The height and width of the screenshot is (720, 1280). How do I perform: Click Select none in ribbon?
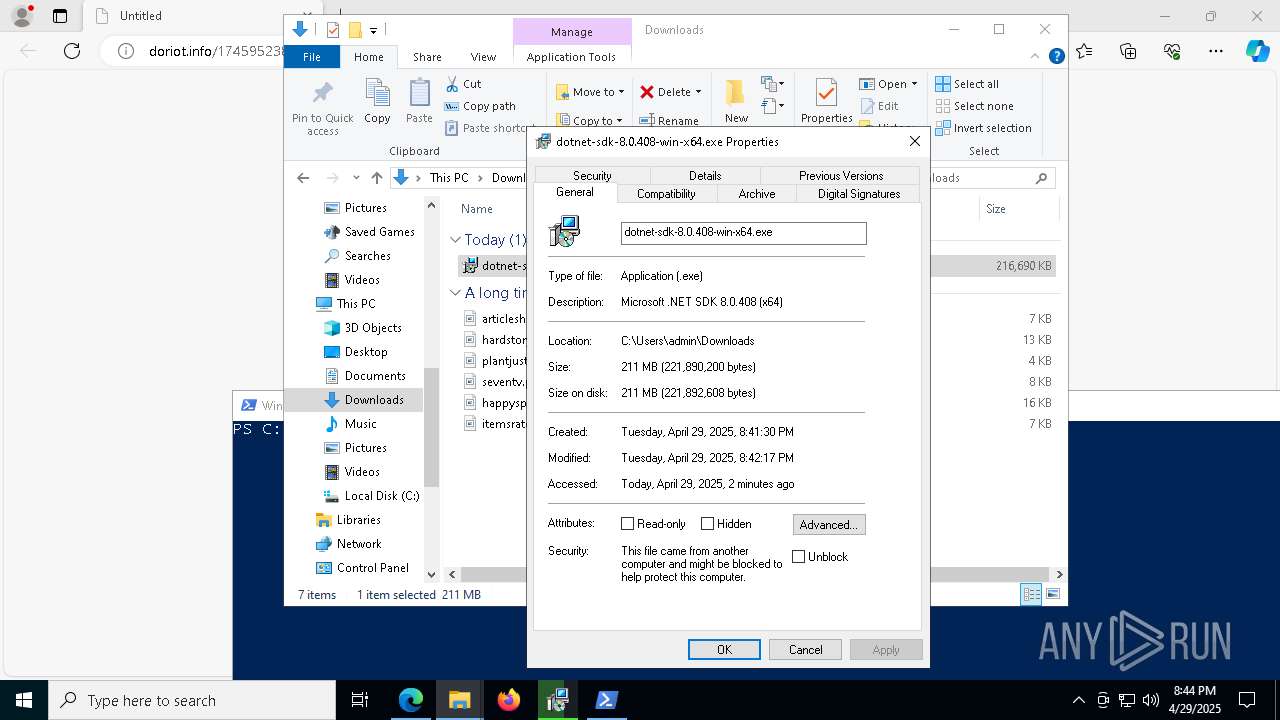click(x=974, y=106)
